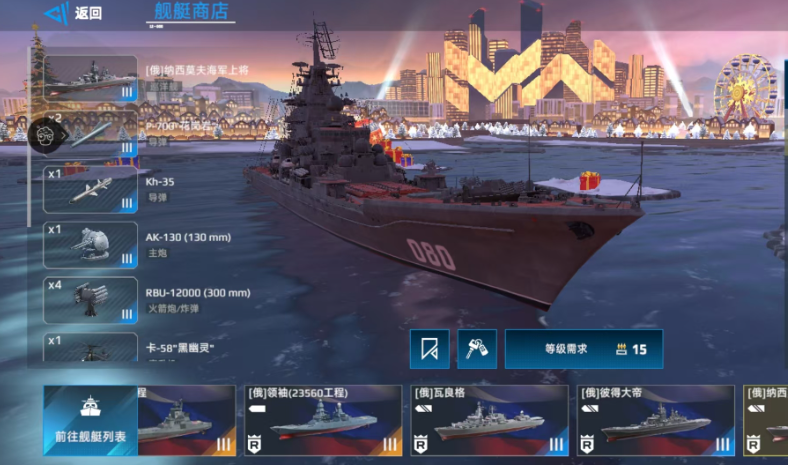Screen dimensions: 788x465
Task: Expand the chevron beside the face avatar
Action: 63,135
